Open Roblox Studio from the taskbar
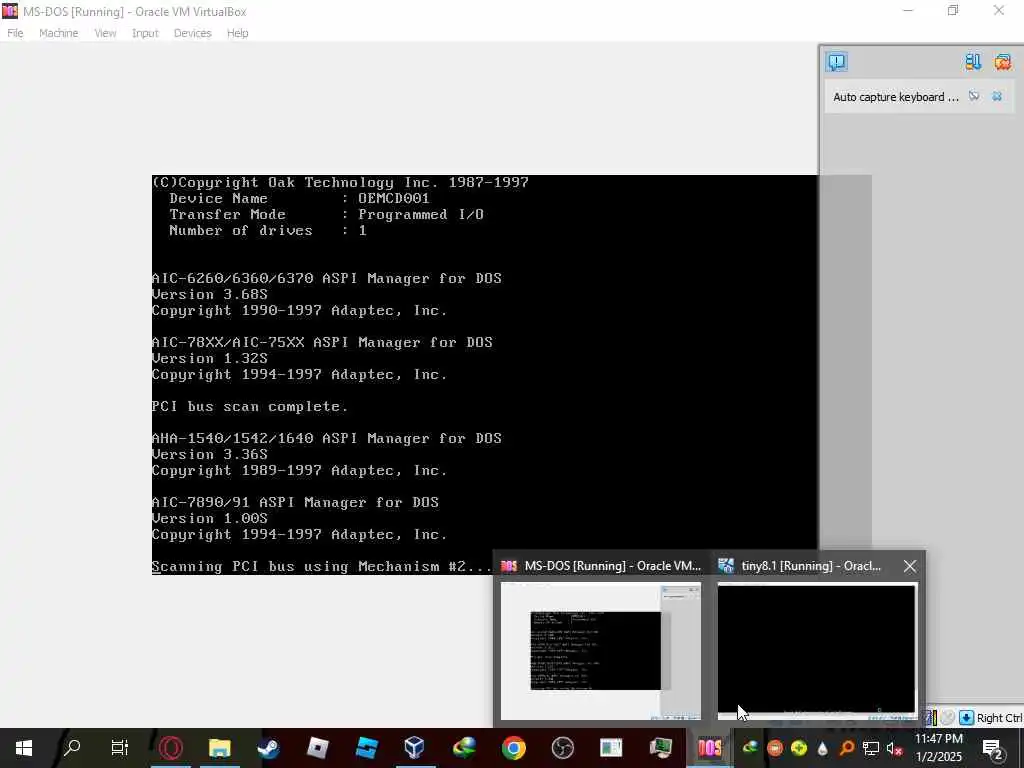 pos(366,748)
